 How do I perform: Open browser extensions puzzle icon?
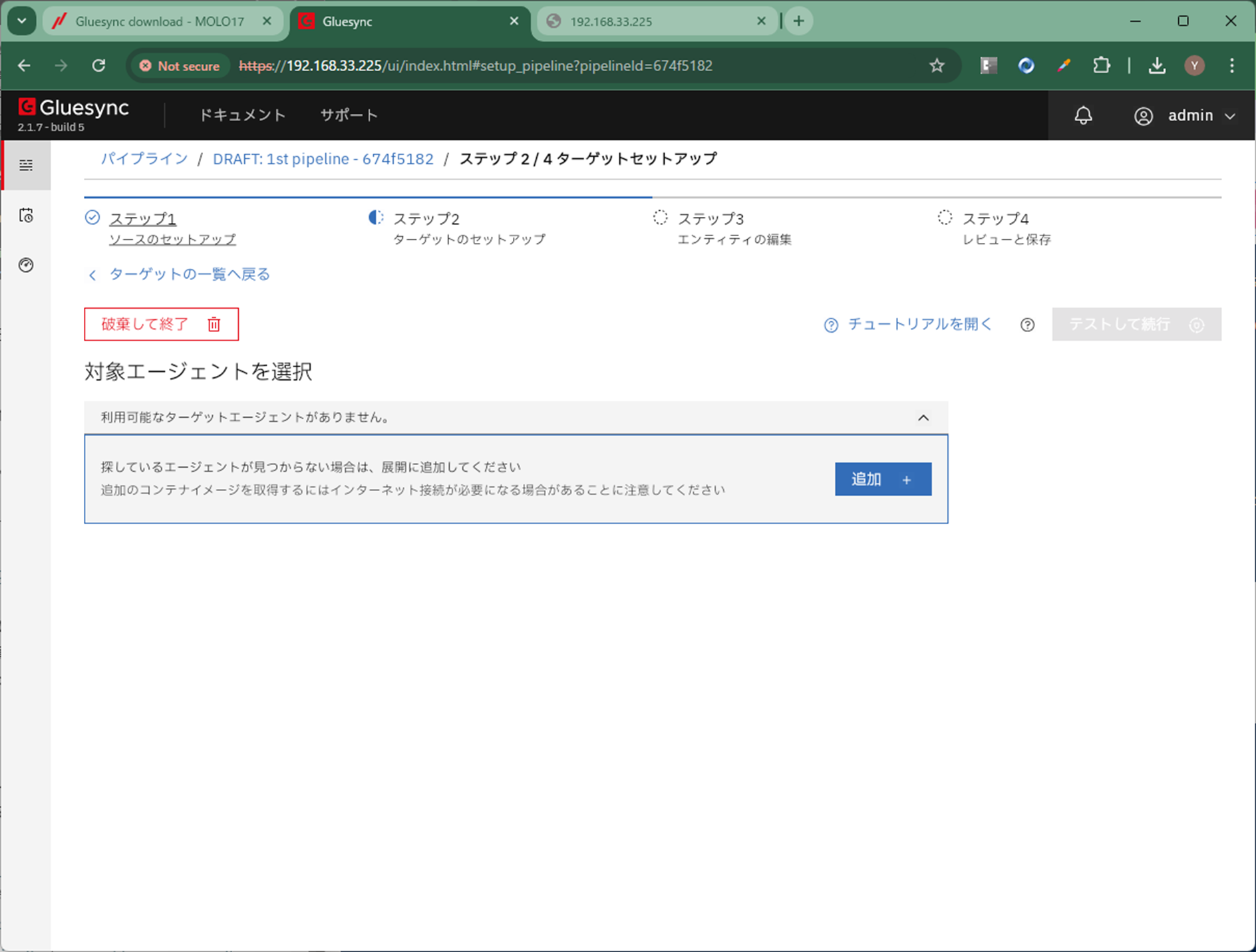1102,66
